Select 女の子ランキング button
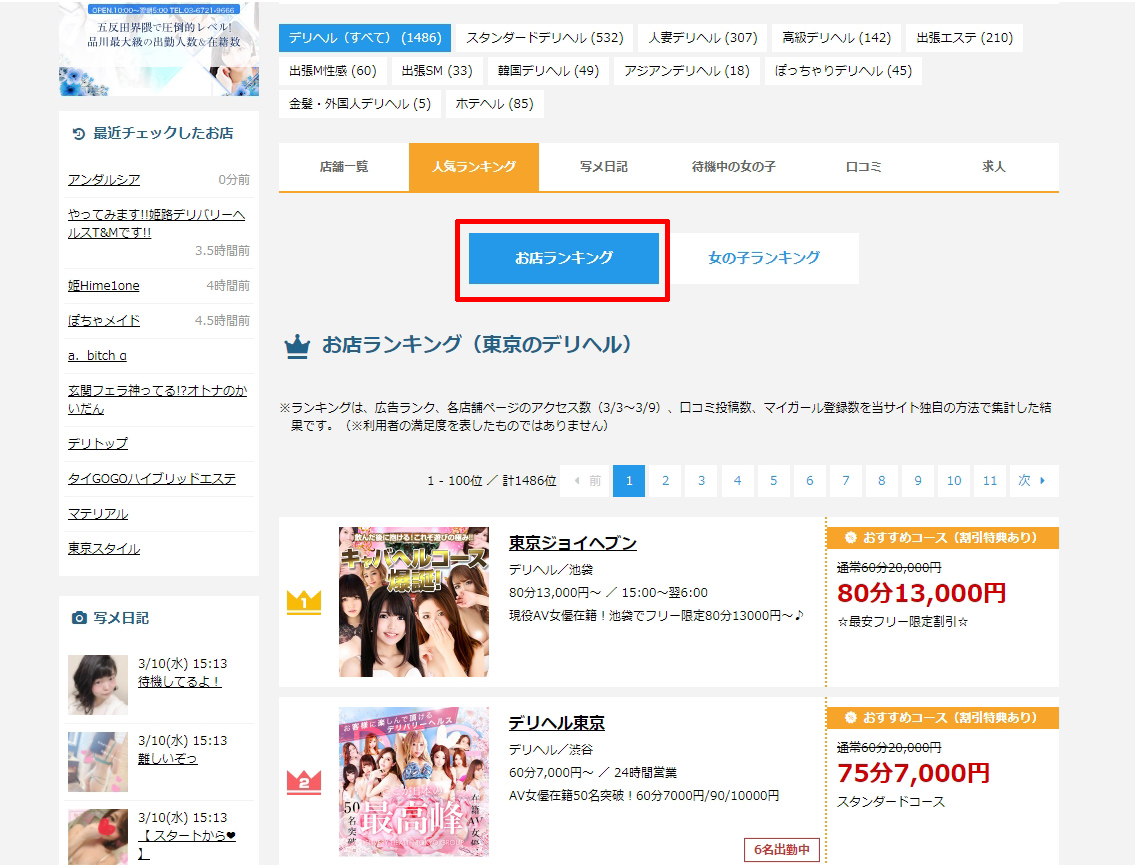 pyautogui.click(x=764, y=258)
